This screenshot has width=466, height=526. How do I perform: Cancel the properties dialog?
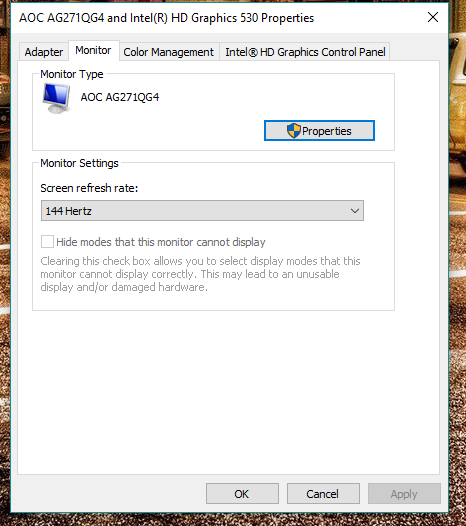click(x=323, y=493)
